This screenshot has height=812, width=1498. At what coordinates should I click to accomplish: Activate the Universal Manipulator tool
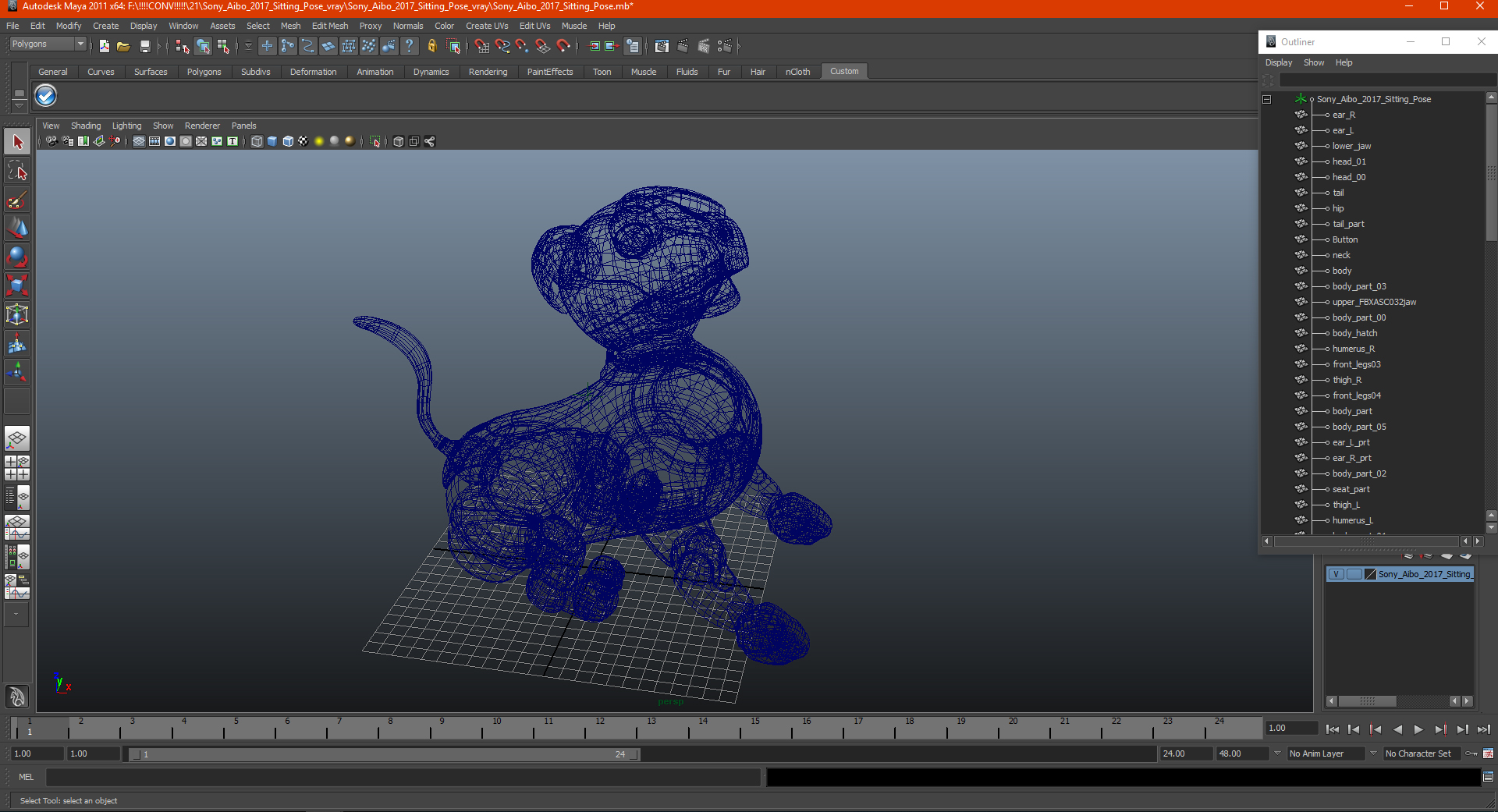click(x=17, y=315)
